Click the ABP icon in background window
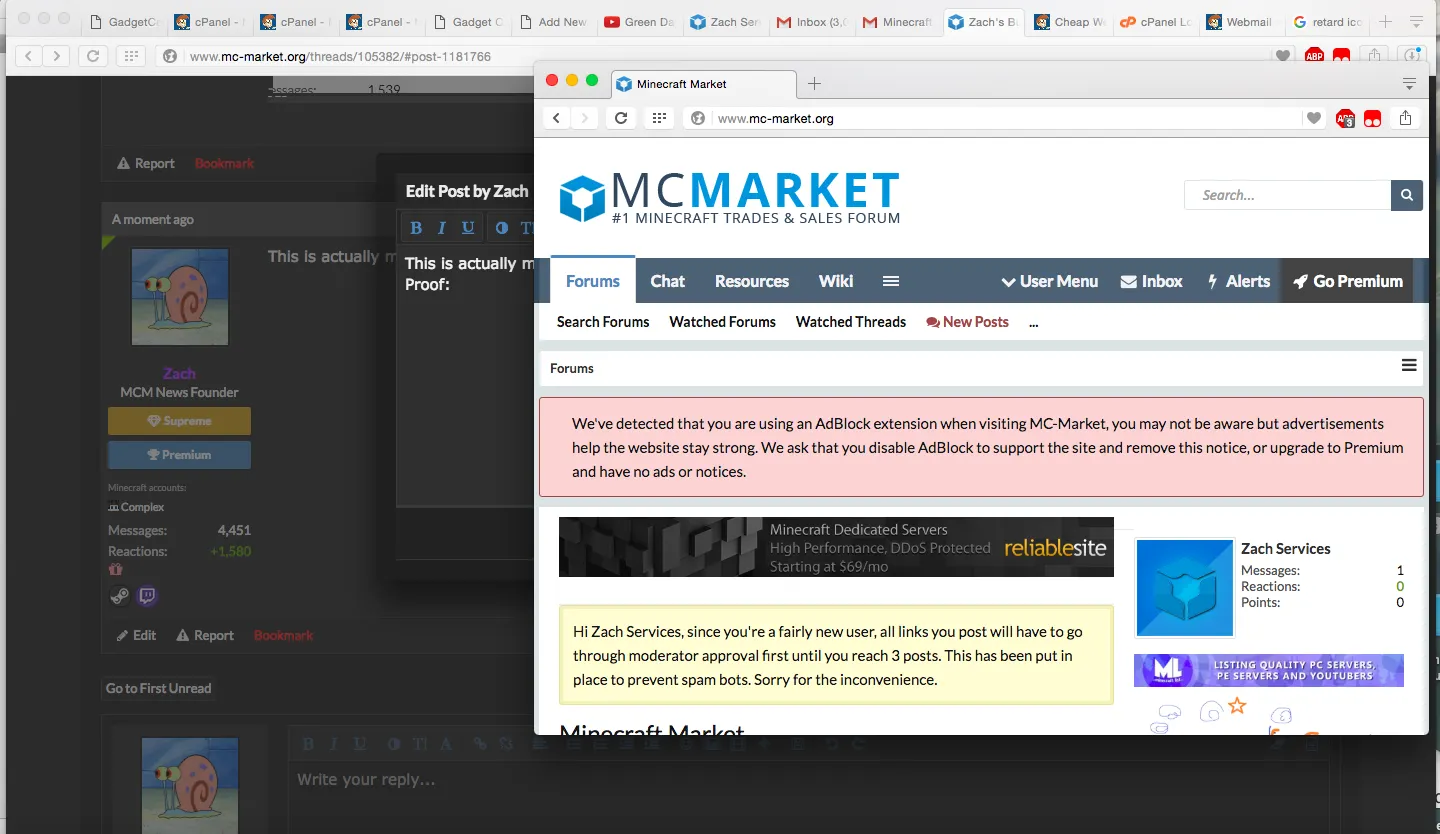 [x=1314, y=56]
